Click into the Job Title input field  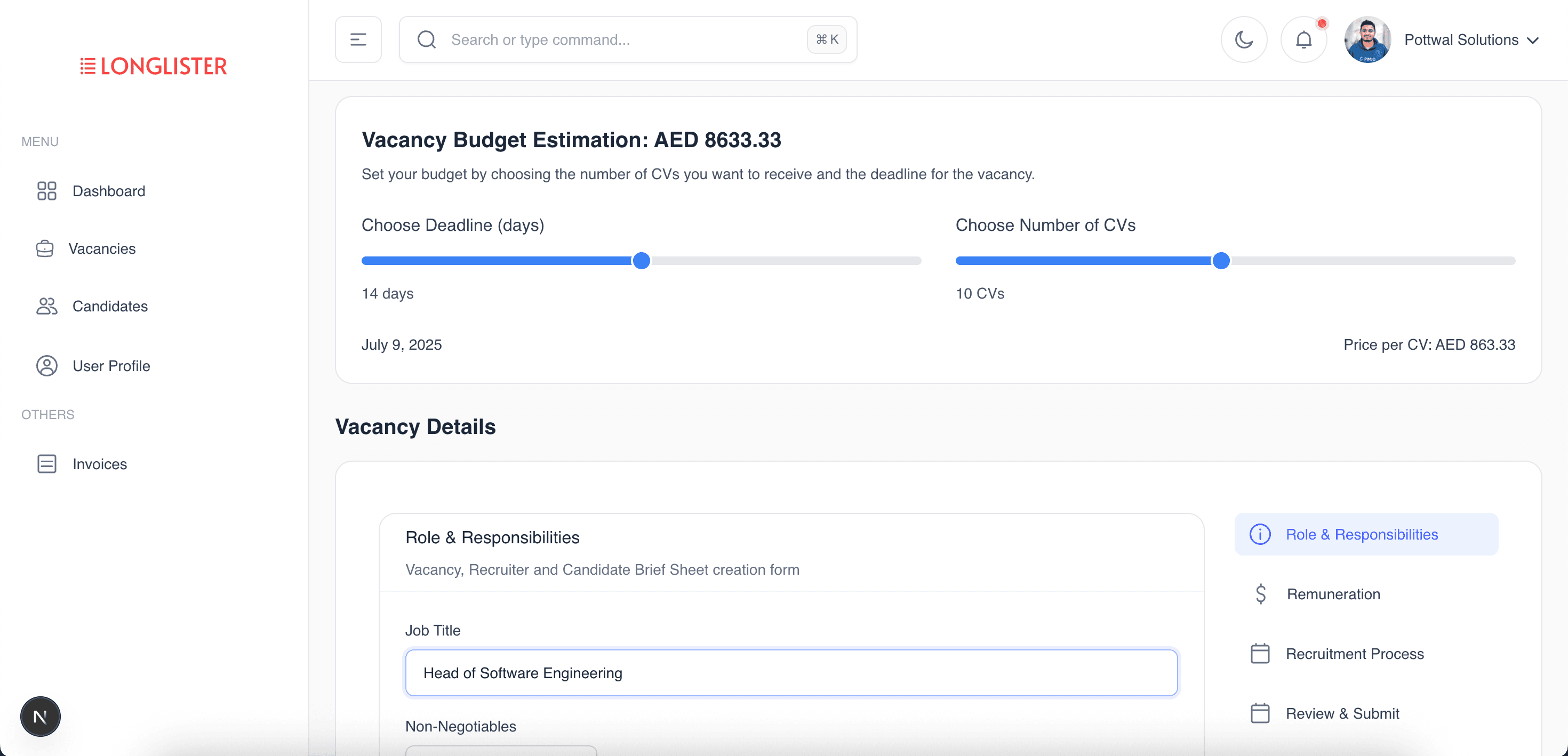point(791,673)
